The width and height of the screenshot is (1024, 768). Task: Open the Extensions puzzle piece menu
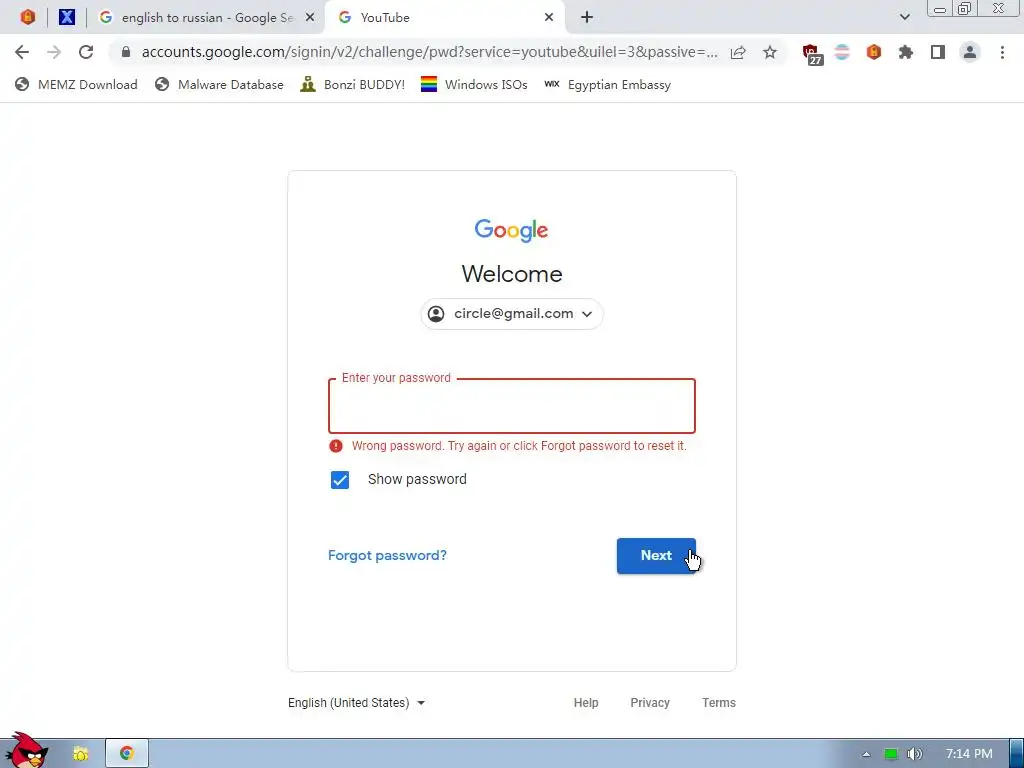905,52
